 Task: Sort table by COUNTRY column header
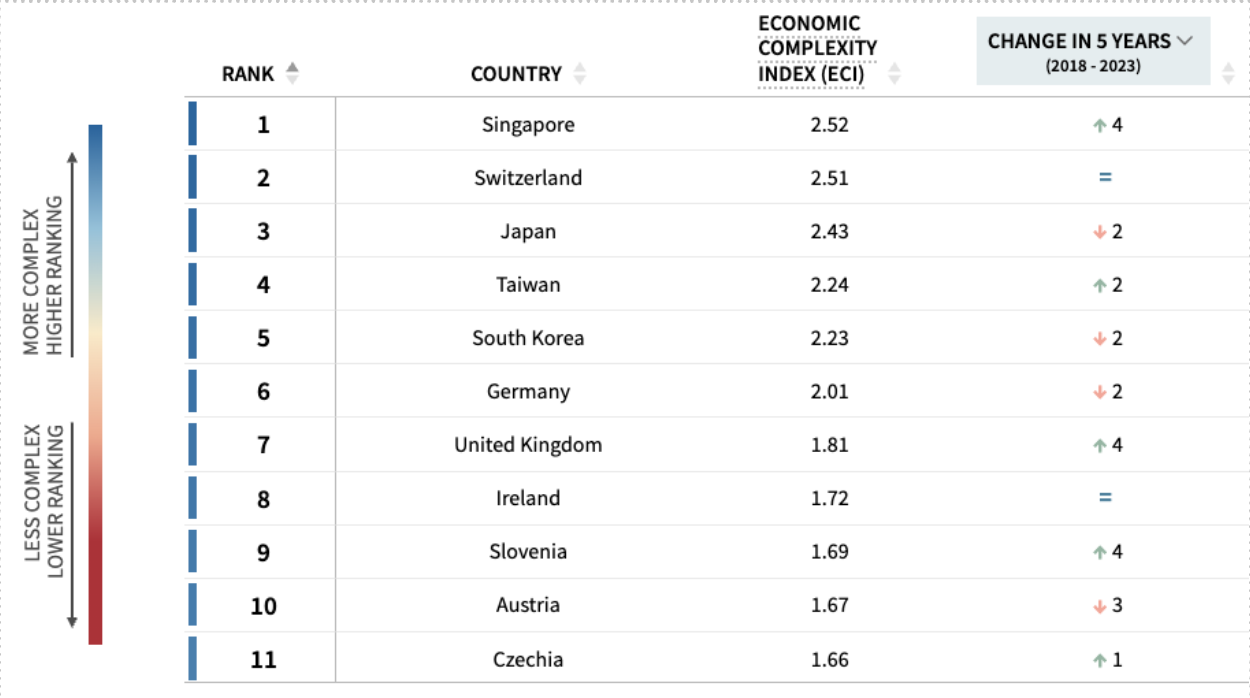click(516, 74)
